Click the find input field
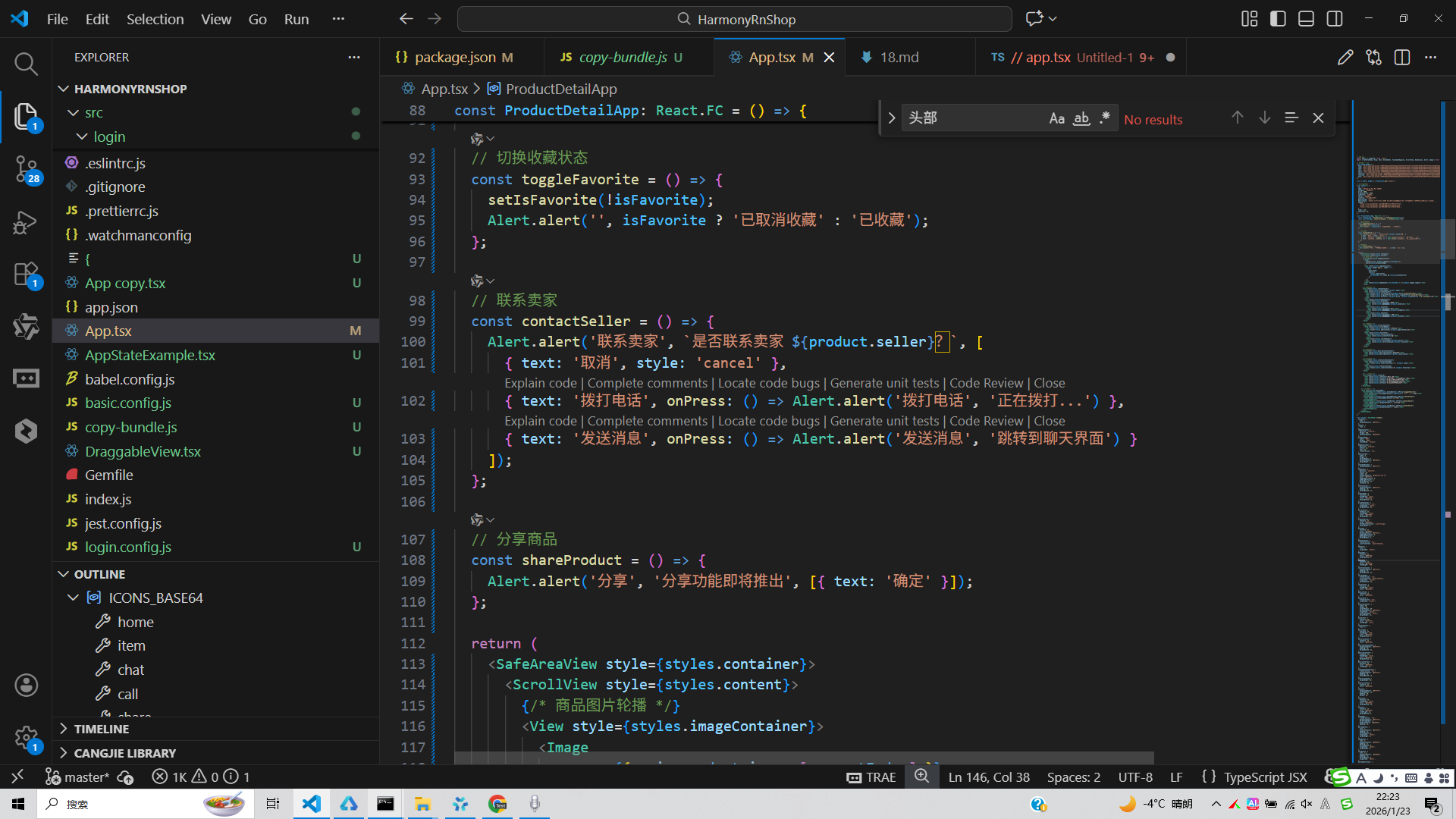Viewport: 1456px width, 819px height. [x=971, y=118]
